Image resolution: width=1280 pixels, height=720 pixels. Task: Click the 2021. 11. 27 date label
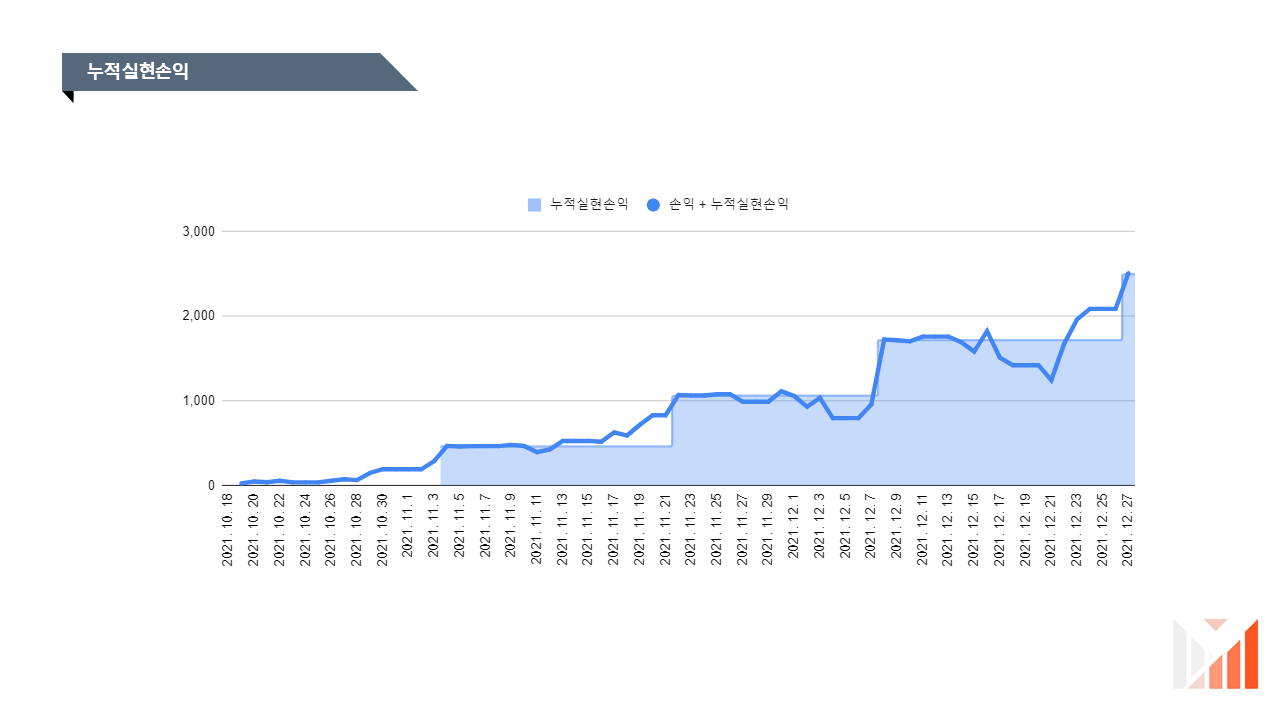click(x=743, y=530)
